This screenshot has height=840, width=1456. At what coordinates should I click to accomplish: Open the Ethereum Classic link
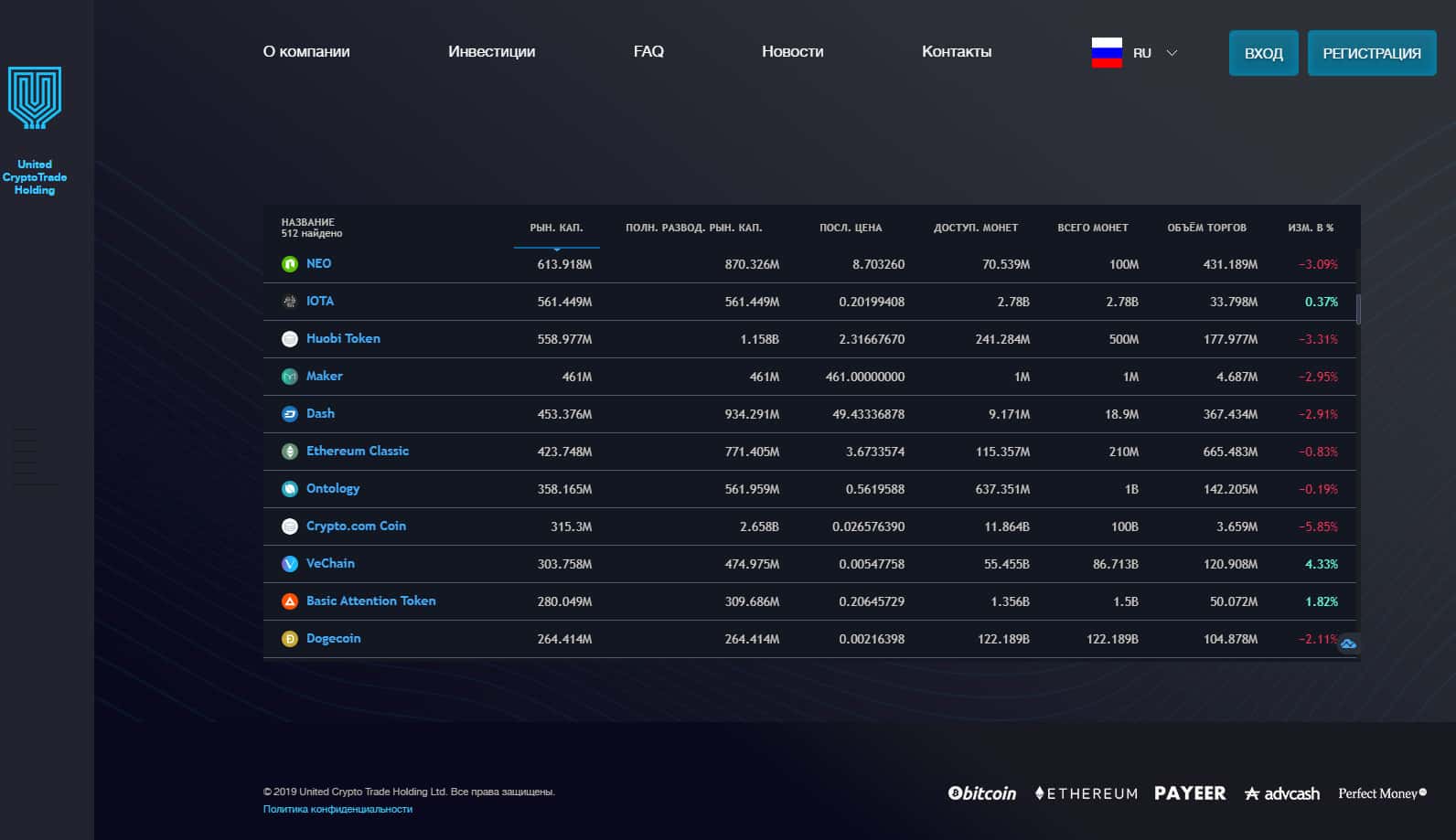click(x=358, y=451)
